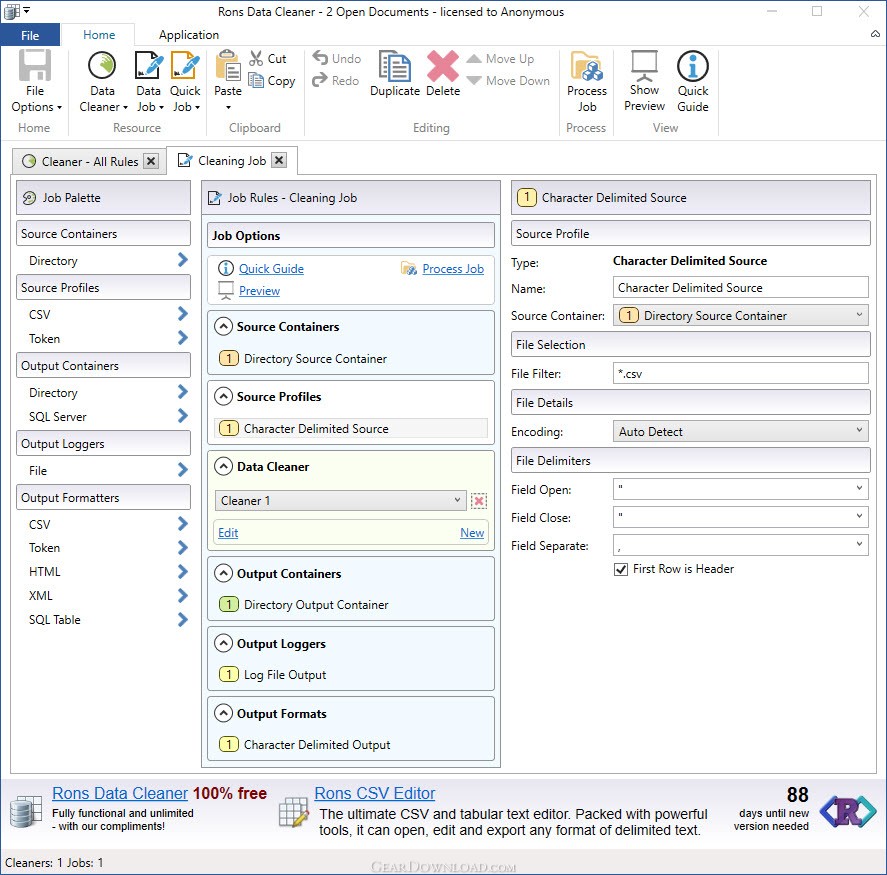This screenshot has width=887, height=875.
Task: Open the Field Separate dropdown
Action: point(740,545)
